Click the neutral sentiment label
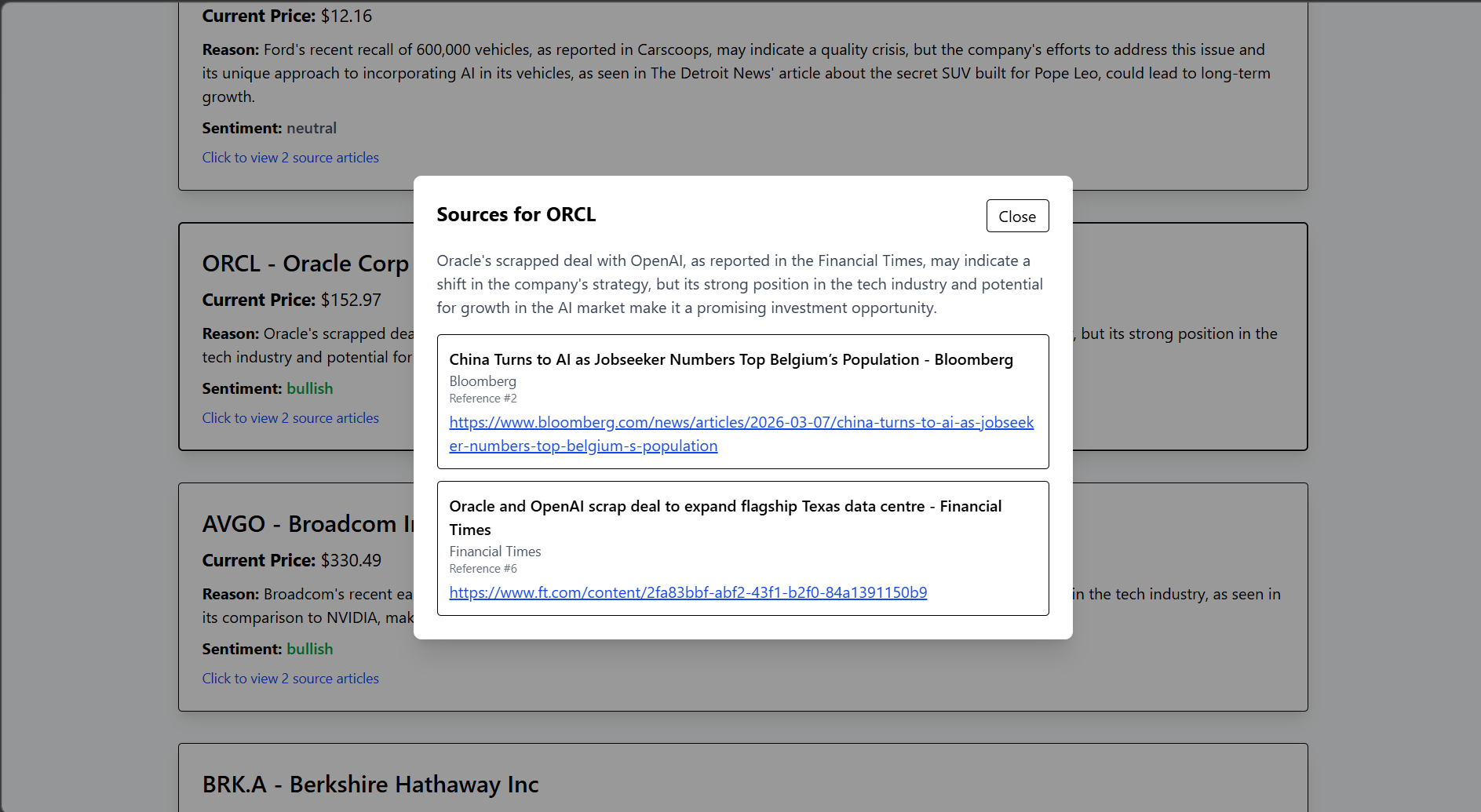Viewport: 1481px width, 812px height. click(x=312, y=128)
